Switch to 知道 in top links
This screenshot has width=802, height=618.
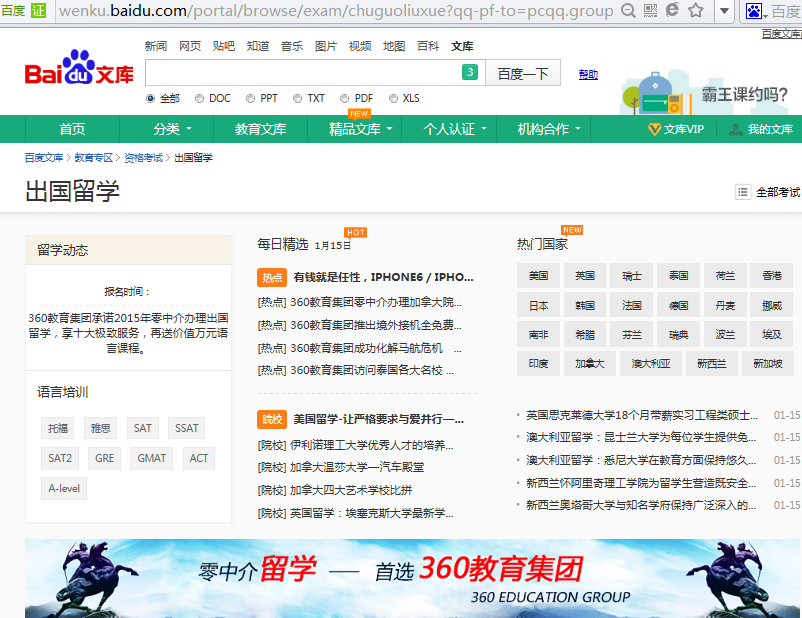click(258, 46)
